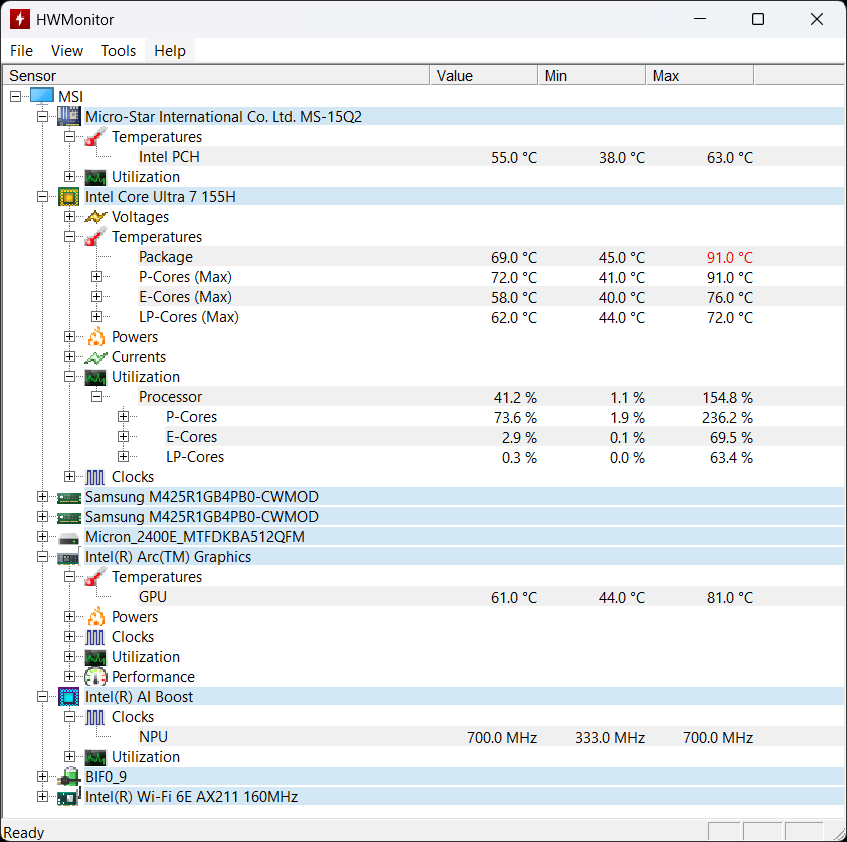The width and height of the screenshot is (847, 842).
Task: Expand the Currents section
Action: [x=69, y=356]
